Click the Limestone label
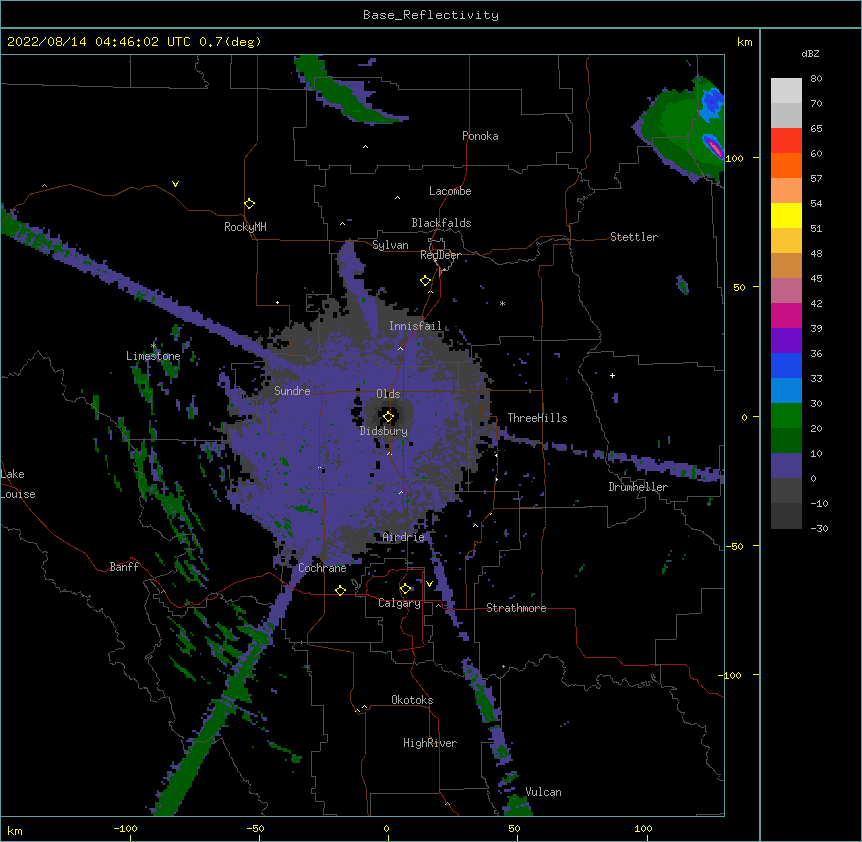The image size is (862, 842). coord(153,356)
